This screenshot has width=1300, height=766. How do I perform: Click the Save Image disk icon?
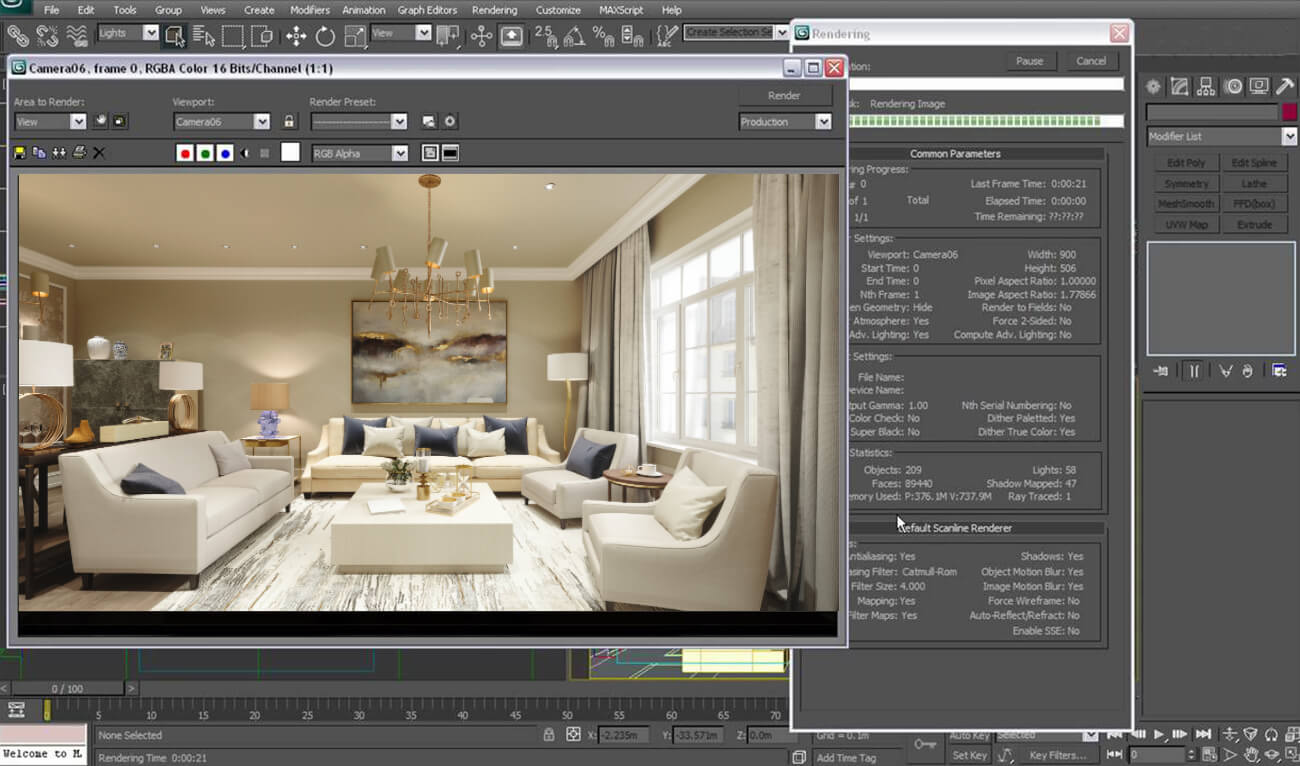tap(20, 153)
